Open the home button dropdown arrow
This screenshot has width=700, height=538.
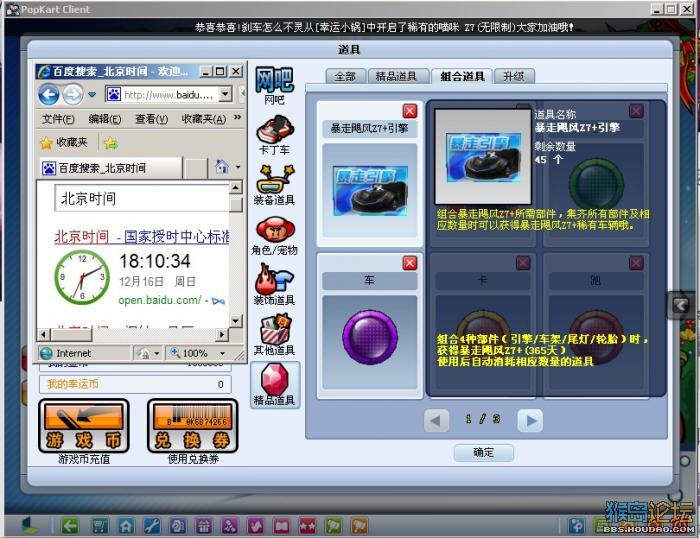tap(238, 167)
